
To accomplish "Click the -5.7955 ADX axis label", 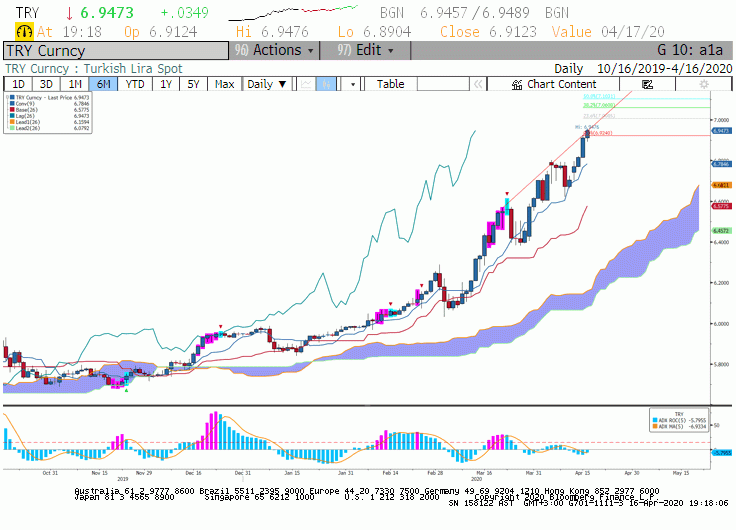I will [x=721, y=453].
